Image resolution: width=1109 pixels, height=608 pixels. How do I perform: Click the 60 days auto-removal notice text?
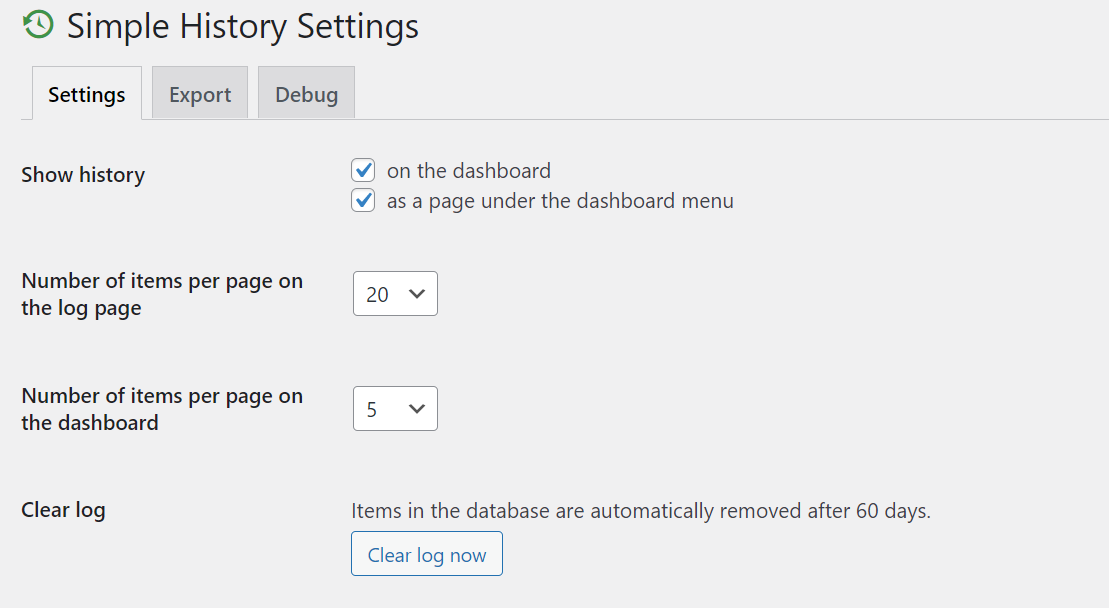(x=640, y=511)
